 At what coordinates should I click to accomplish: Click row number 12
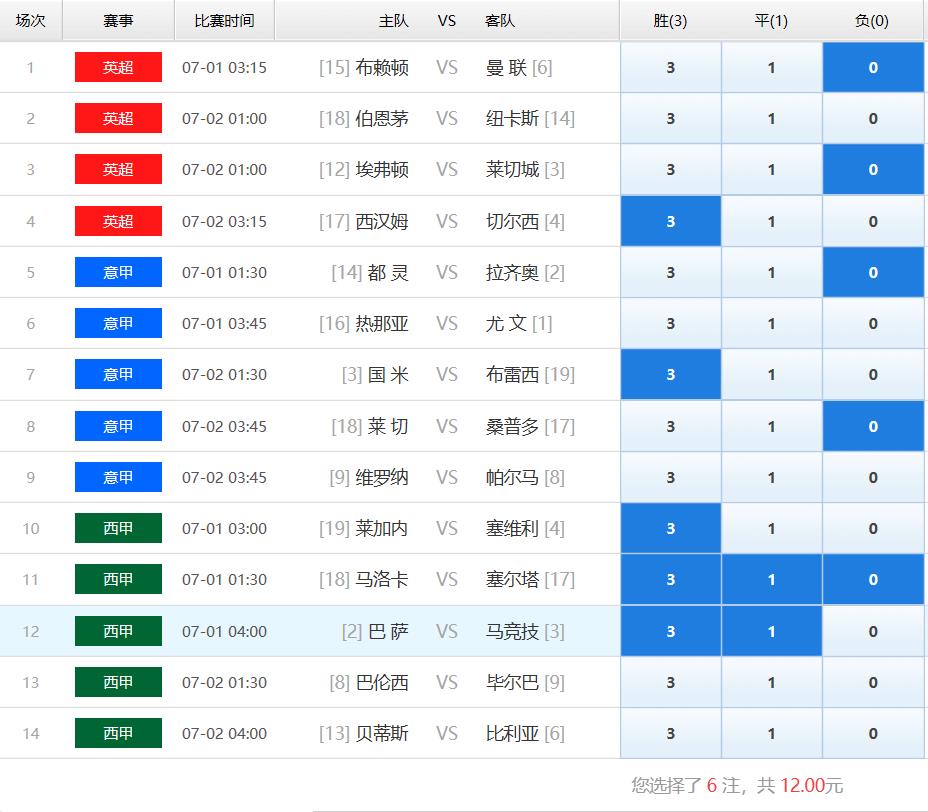(x=31, y=631)
